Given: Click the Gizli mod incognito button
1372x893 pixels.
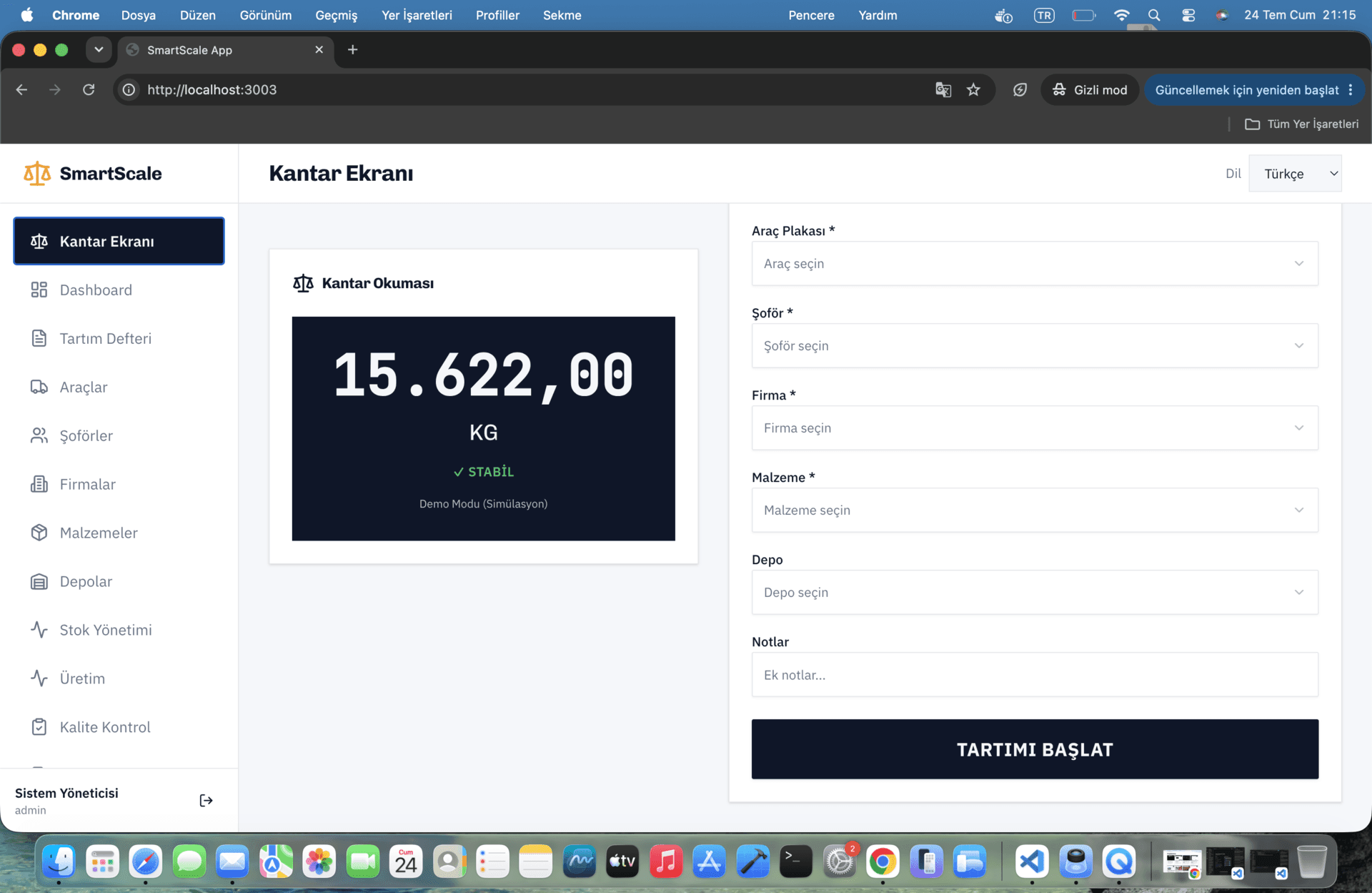Looking at the screenshot, I should (x=1090, y=89).
